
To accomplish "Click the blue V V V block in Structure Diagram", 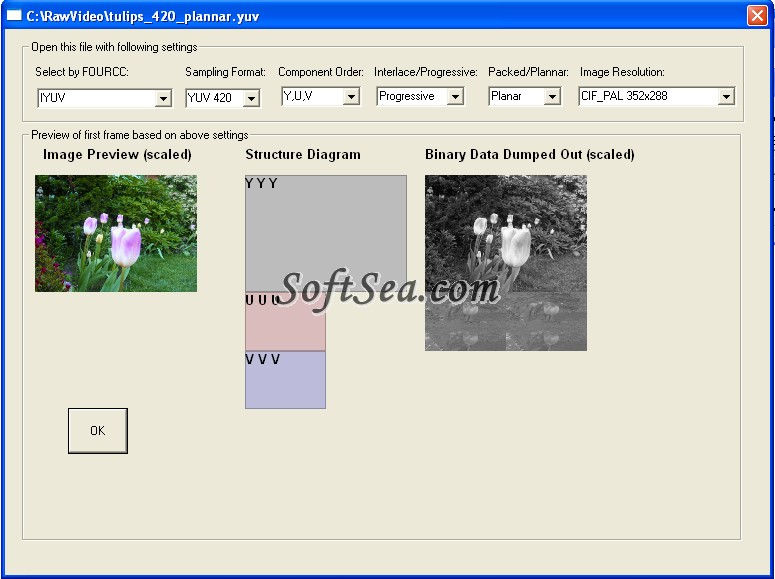I will [x=285, y=380].
